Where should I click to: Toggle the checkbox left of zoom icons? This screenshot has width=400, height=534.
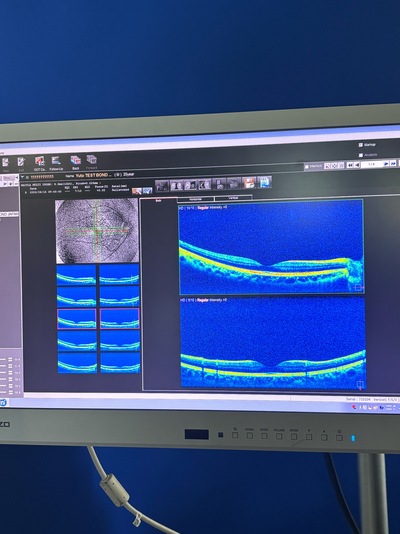307,167
